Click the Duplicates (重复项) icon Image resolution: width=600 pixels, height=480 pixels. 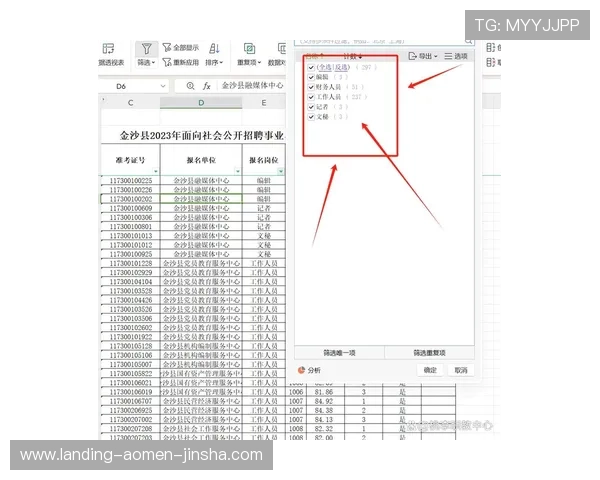249,49
